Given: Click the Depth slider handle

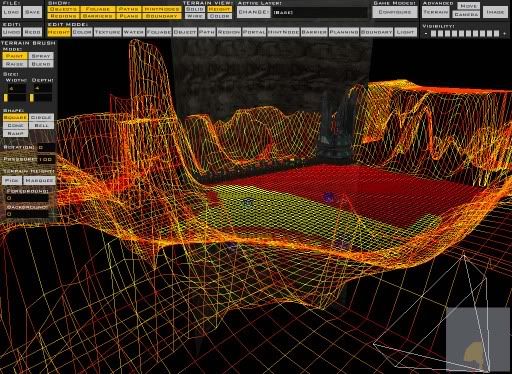Looking at the screenshot, I should click(x=32, y=98).
